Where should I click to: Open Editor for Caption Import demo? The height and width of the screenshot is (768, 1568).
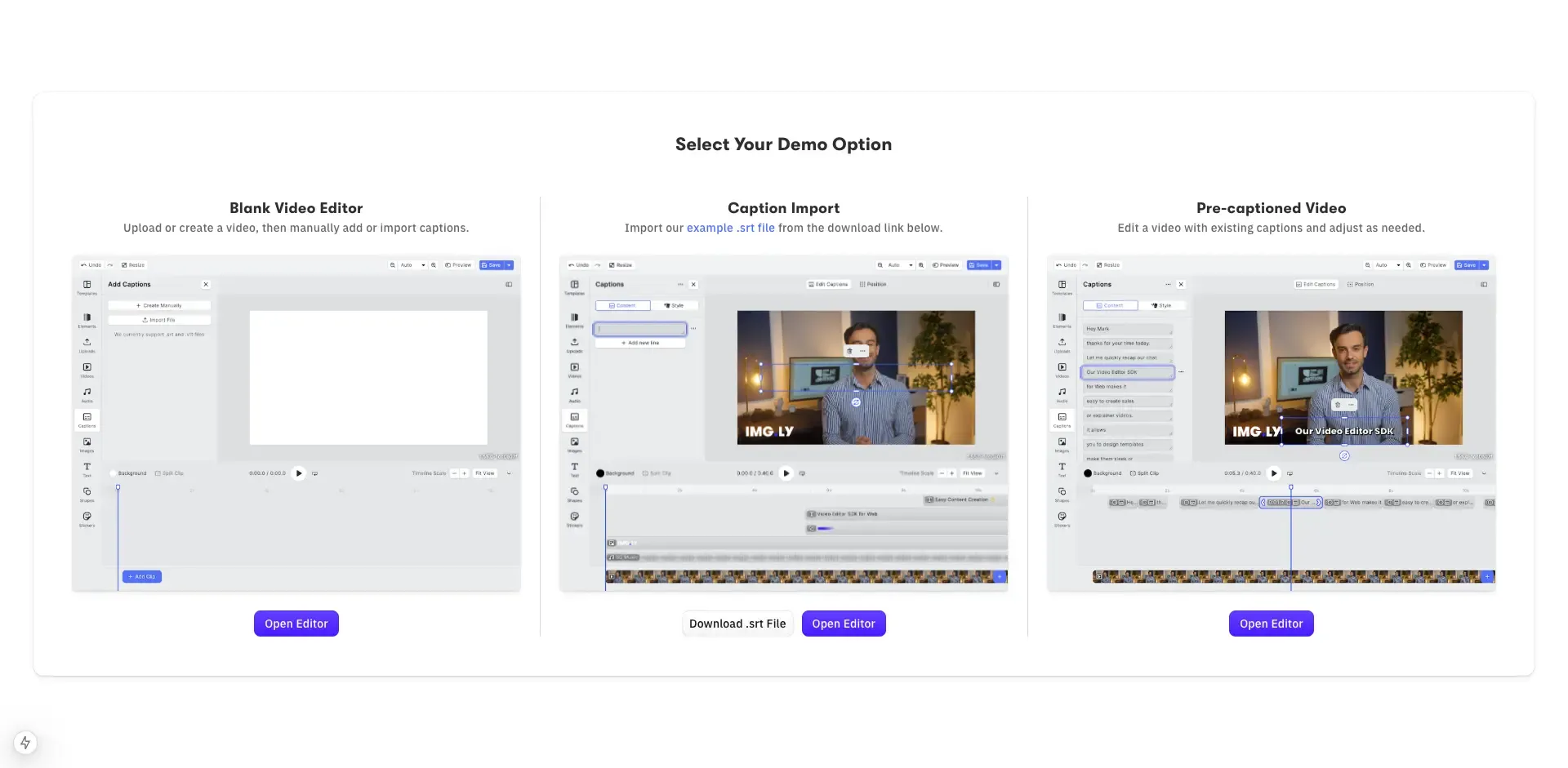coord(844,624)
